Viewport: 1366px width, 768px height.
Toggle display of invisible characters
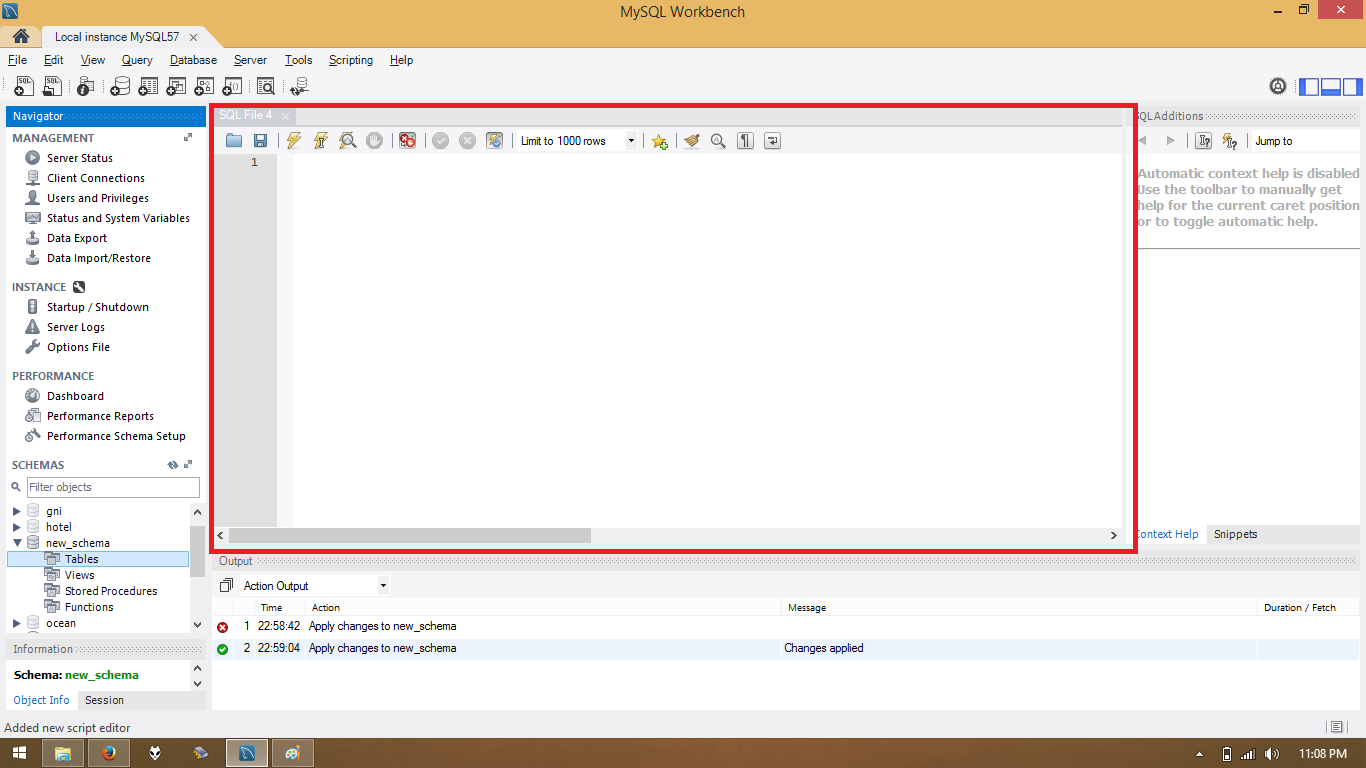[744, 140]
